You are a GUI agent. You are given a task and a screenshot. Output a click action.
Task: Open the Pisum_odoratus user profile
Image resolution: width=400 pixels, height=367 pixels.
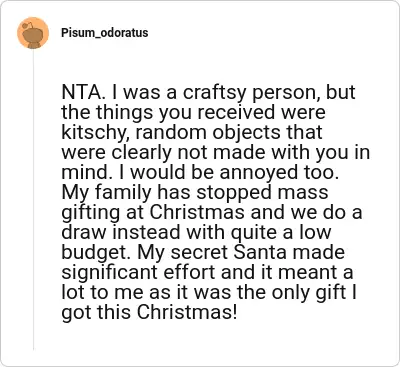pos(105,33)
